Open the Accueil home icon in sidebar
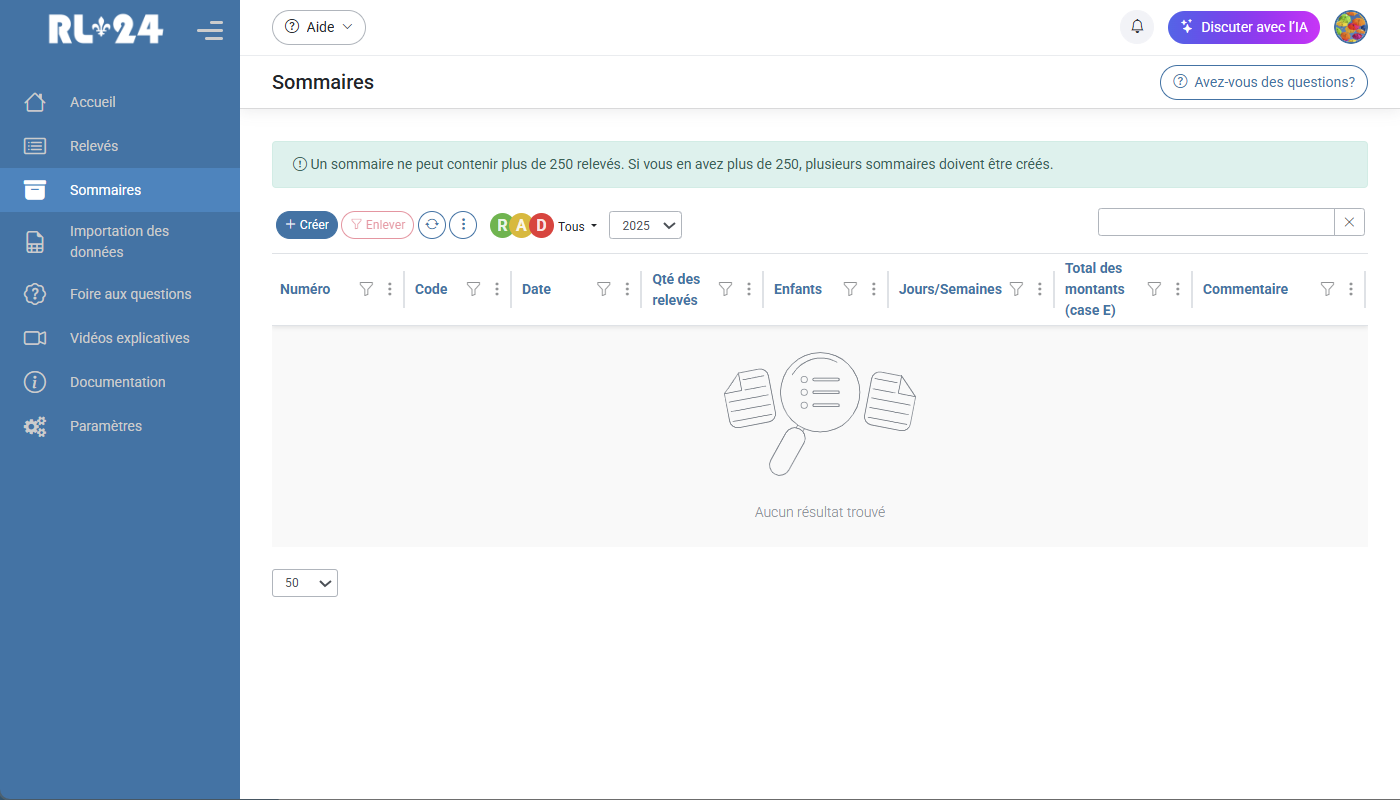 coord(34,101)
